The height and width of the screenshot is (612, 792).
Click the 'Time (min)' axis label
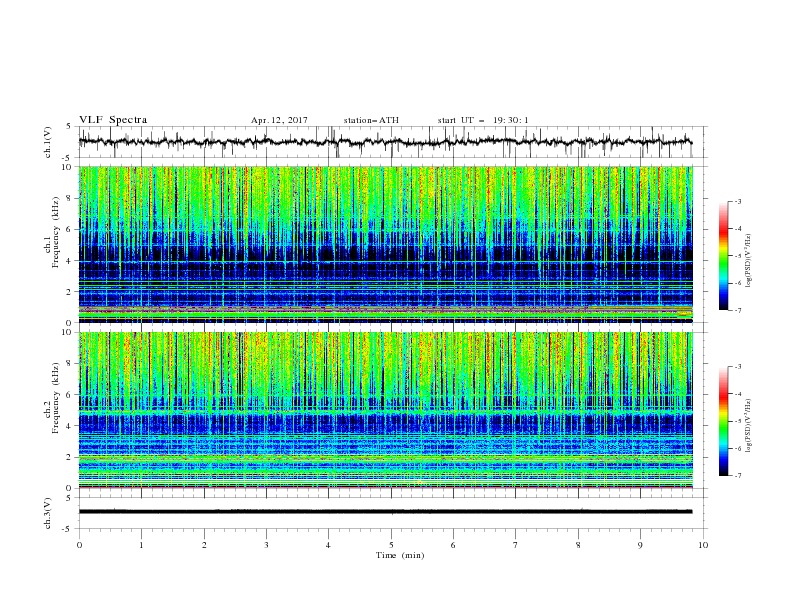(400, 555)
